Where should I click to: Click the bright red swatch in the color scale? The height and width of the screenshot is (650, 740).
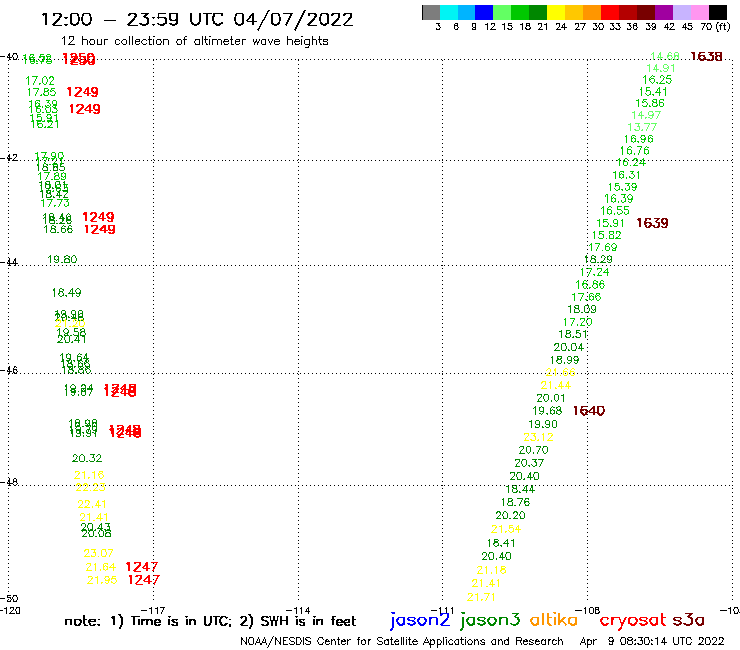(610, 12)
